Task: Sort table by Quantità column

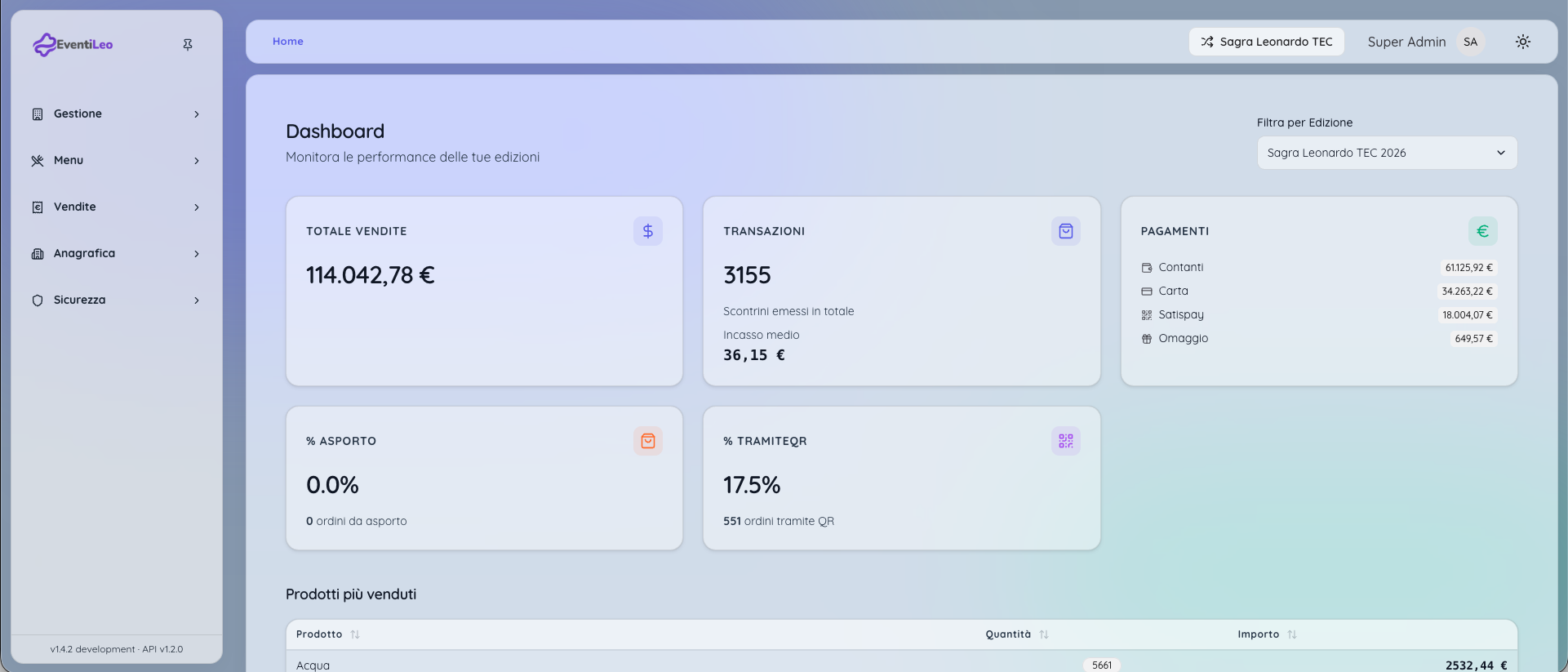Action: (1017, 634)
